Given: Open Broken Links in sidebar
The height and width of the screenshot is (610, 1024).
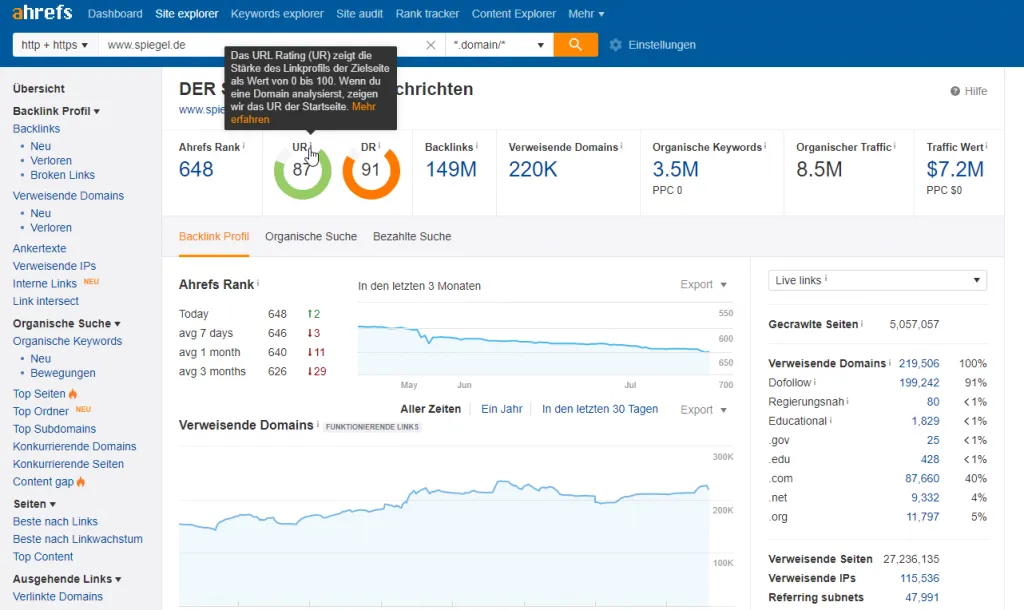Looking at the screenshot, I should (x=63, y=175).
